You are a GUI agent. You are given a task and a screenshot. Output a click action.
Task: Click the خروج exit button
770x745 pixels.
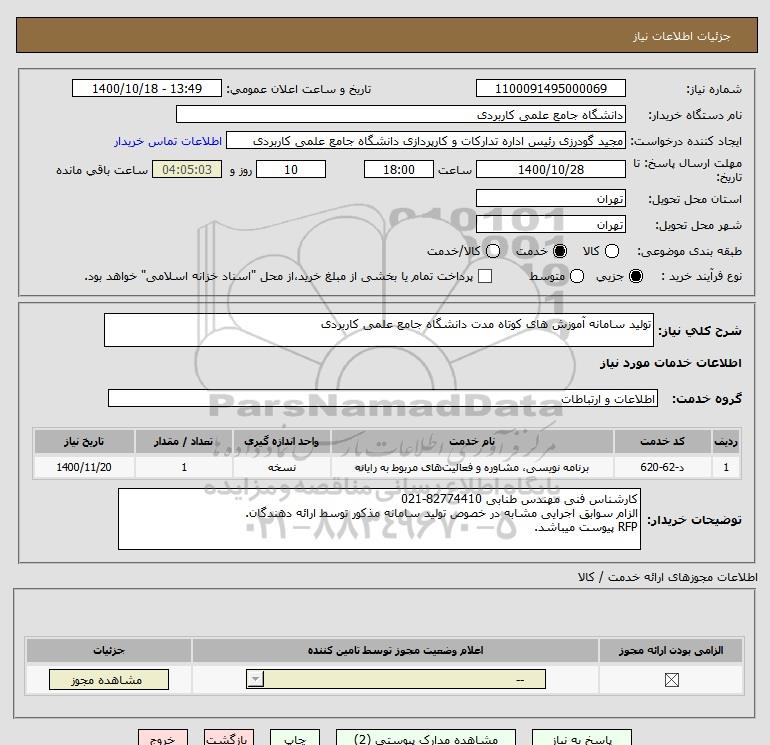tap(163, 738)
